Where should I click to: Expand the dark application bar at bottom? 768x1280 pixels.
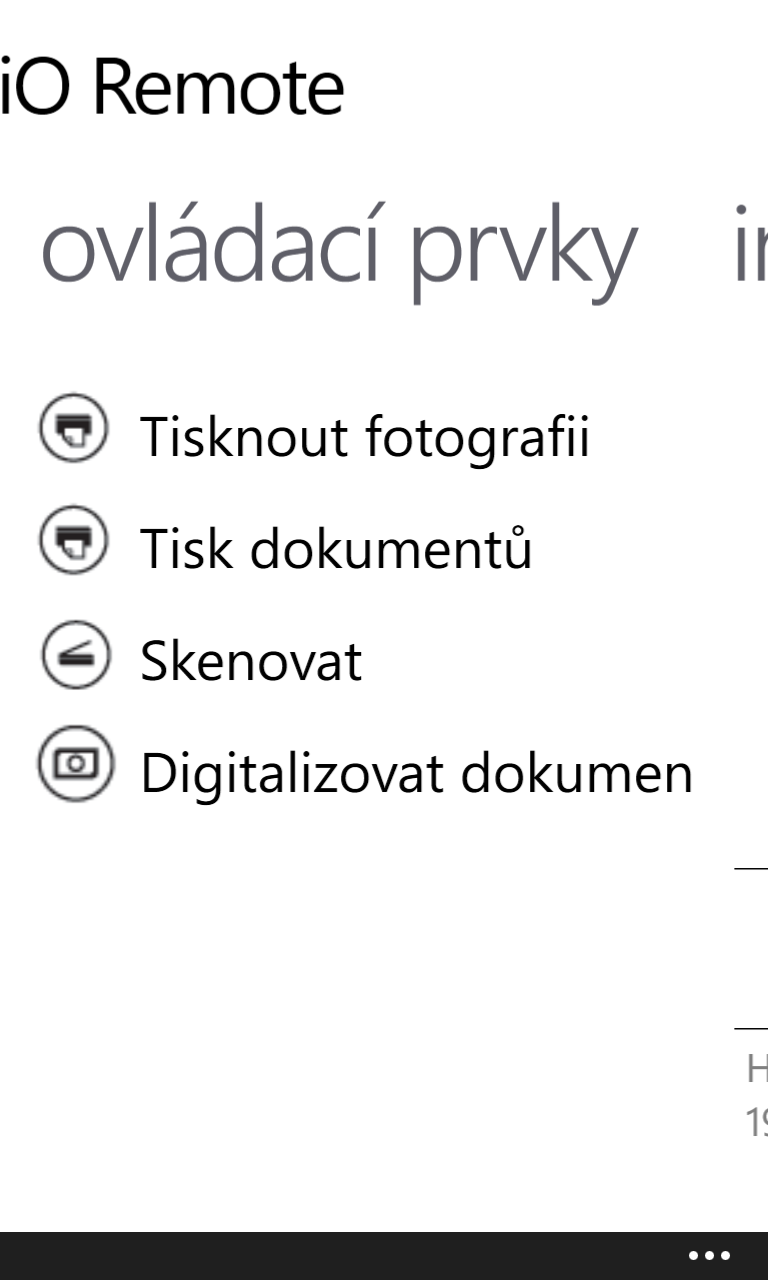(384, 1256)
